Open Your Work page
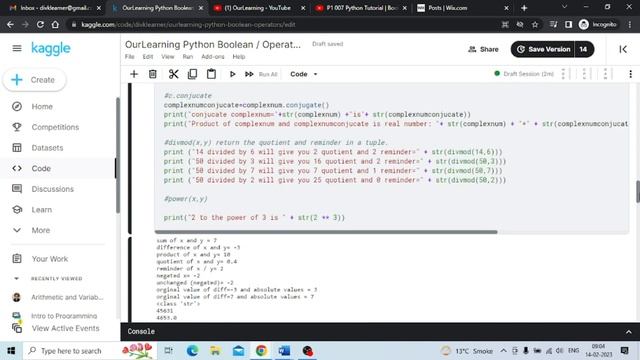 pos(50,259)
